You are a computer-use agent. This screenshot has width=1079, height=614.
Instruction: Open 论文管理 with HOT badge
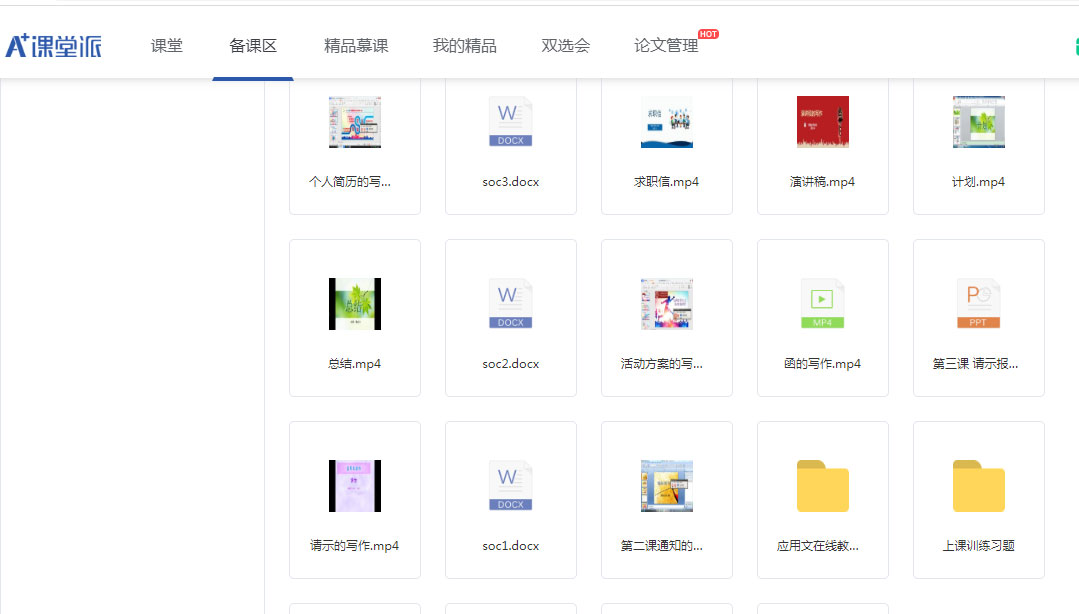pos(666,46)
